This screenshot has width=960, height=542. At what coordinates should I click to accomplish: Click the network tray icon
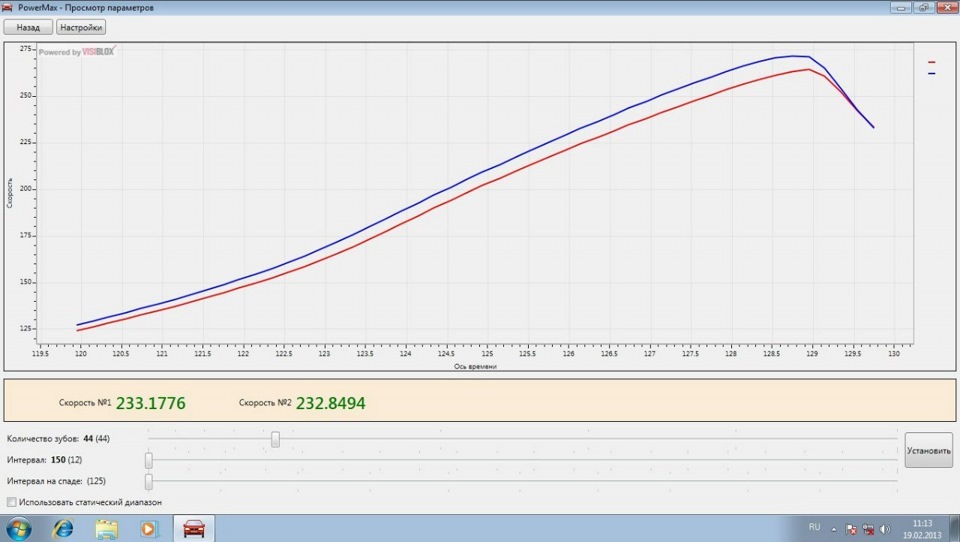(868, 529)
